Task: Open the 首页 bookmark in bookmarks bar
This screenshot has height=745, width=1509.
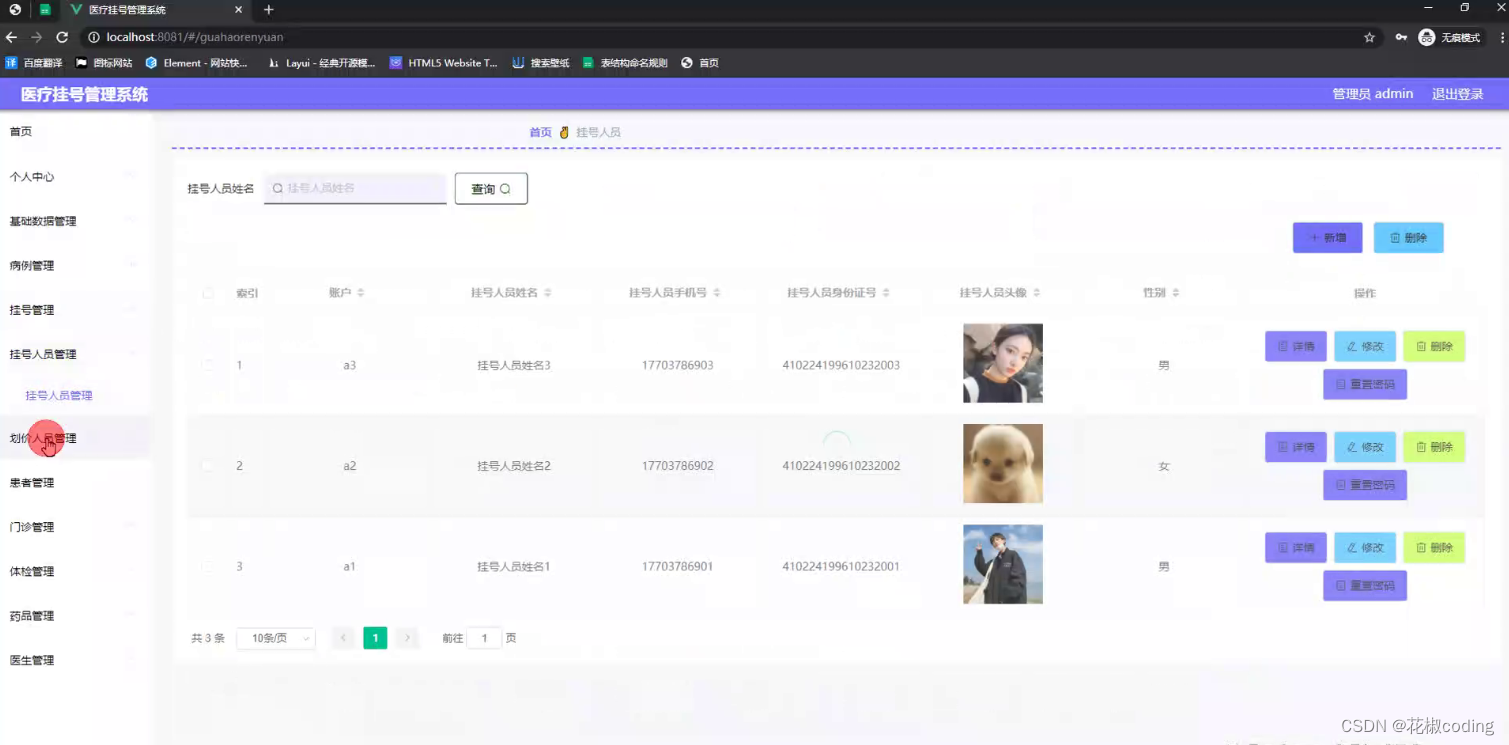Action: [x=700, y=62]
